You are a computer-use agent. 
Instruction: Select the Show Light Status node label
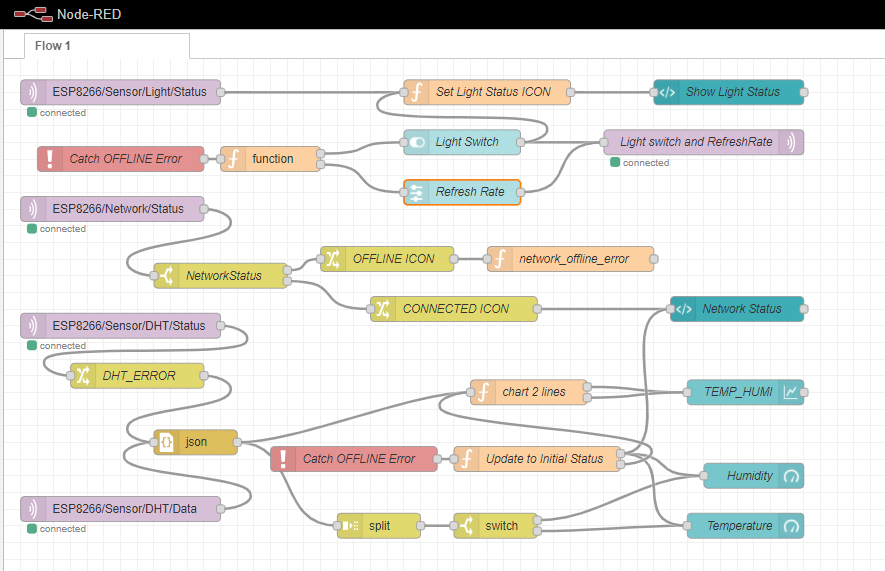point(733,92)
